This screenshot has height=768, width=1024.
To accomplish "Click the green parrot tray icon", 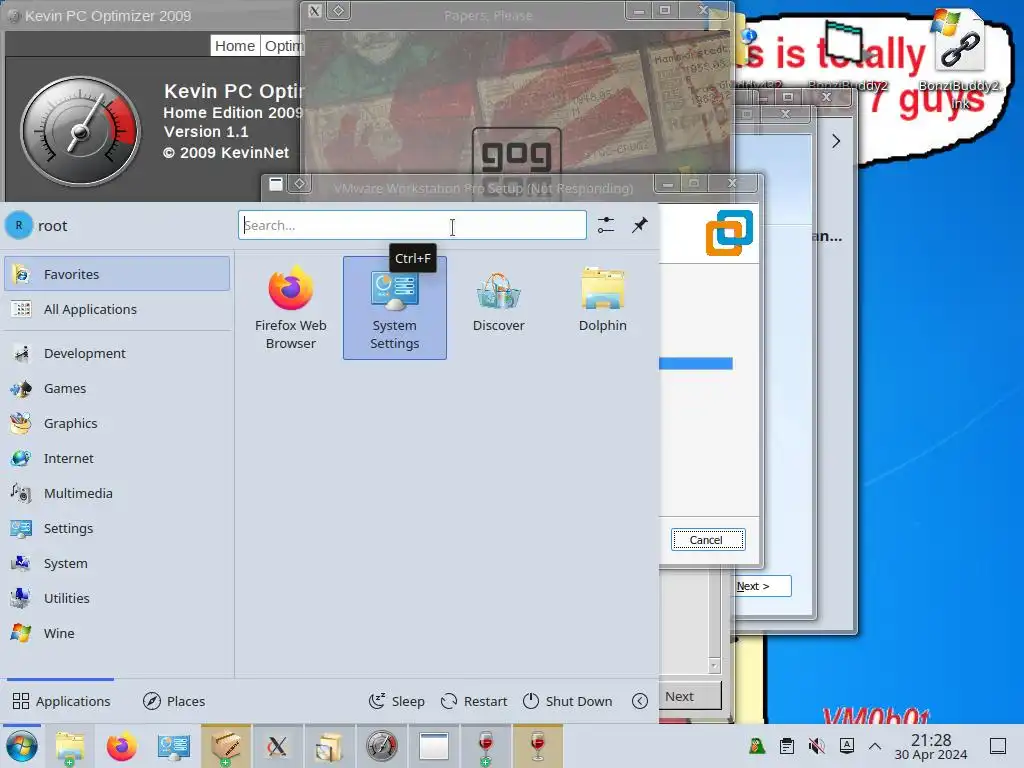I will [757, 746].
